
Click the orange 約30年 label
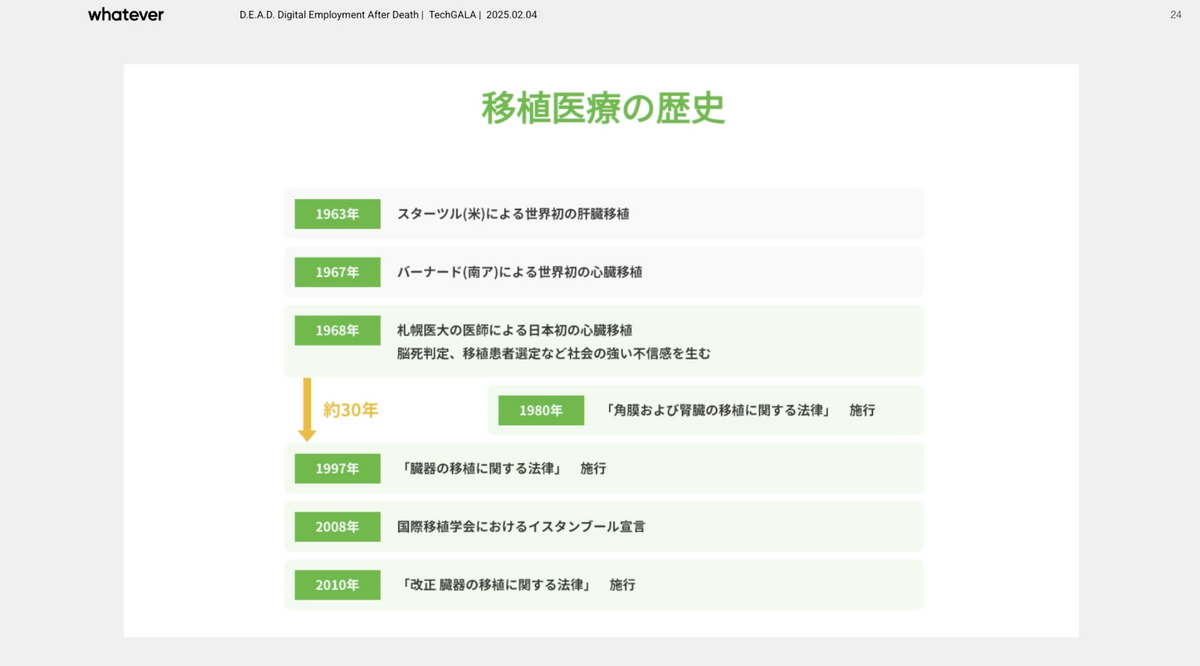(350, 410)
